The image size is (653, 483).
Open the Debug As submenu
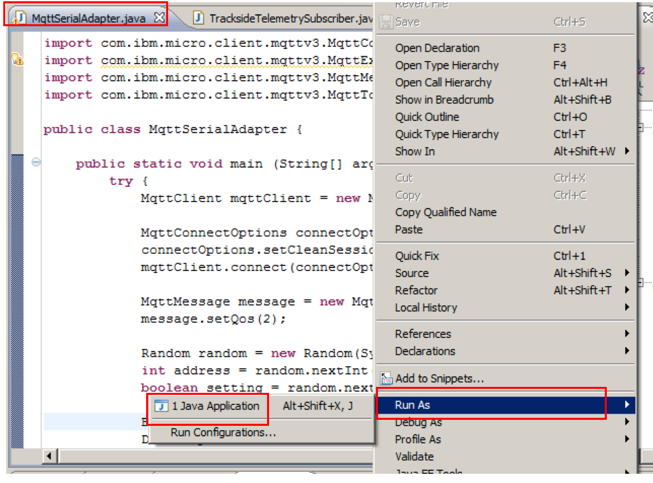(x=505, y=422)
